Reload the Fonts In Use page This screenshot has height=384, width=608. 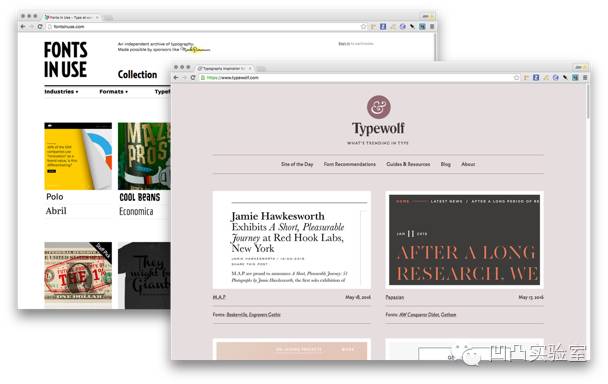point(40,26)
